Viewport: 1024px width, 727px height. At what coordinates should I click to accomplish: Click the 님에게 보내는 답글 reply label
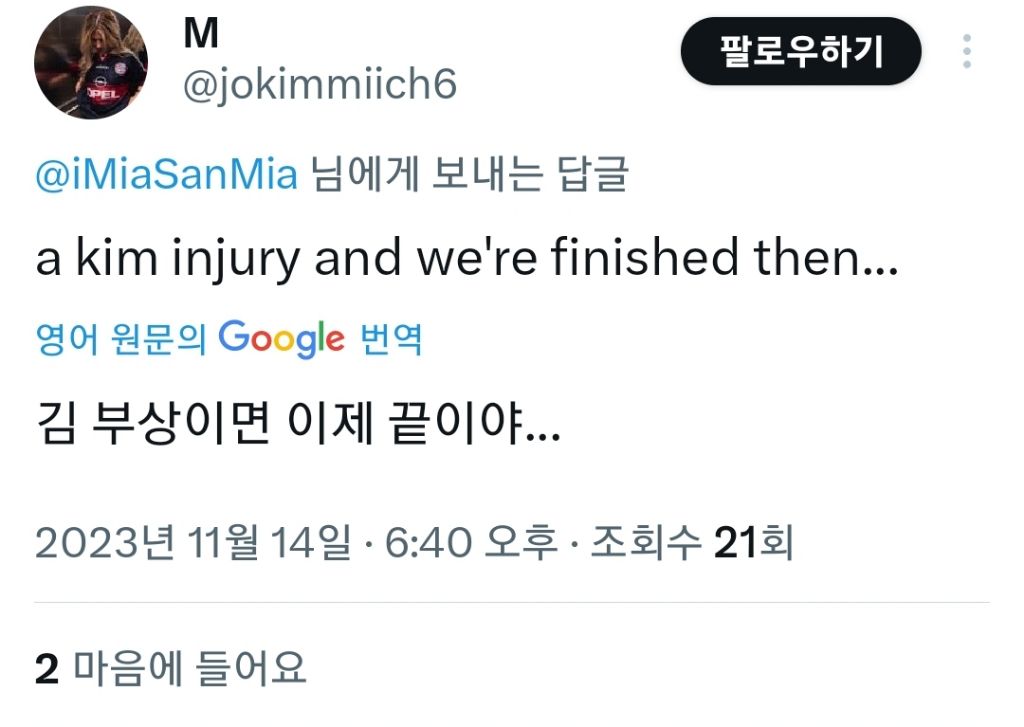pos(467,174)
